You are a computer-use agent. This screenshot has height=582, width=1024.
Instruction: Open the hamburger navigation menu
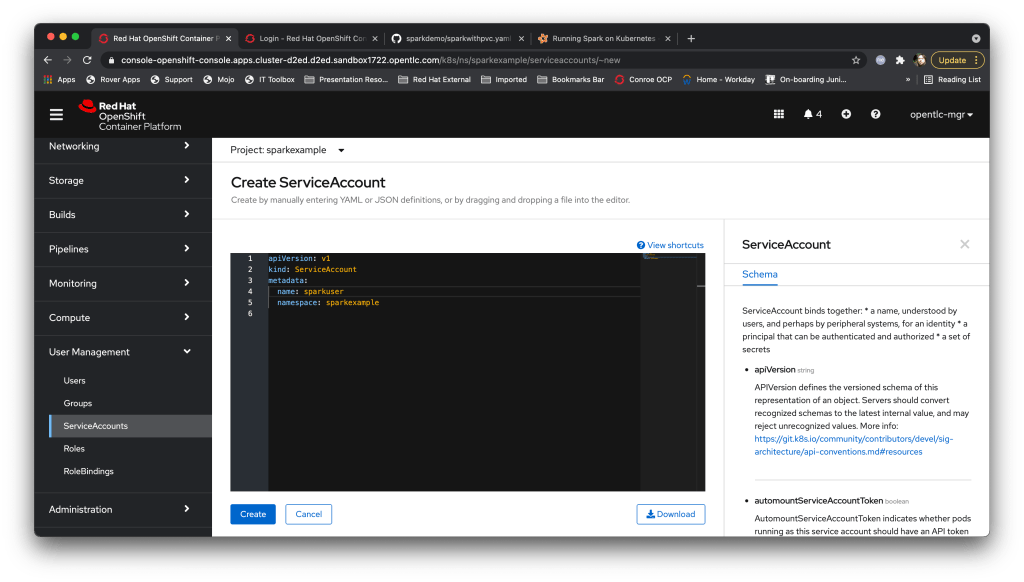coord(56,114)
